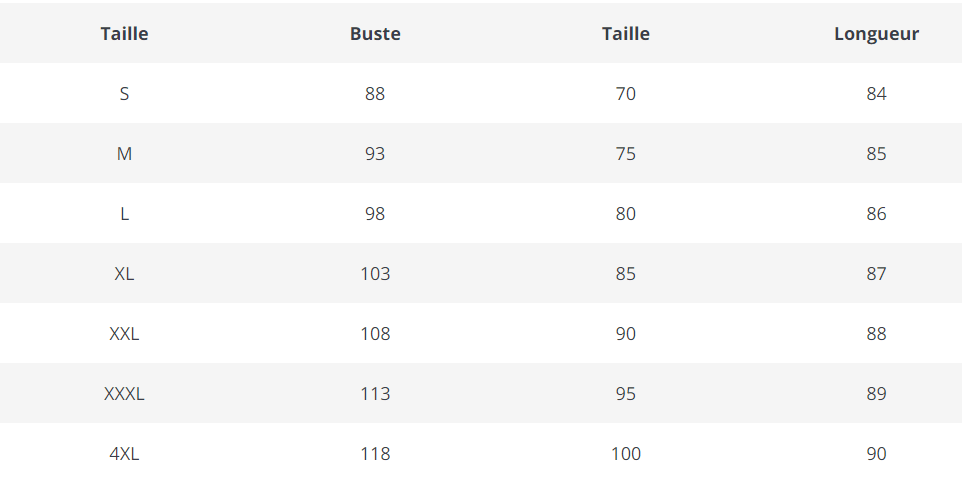Click the XXL size label
This screenshot has height=498, width=962.
(x=124, y=334)
